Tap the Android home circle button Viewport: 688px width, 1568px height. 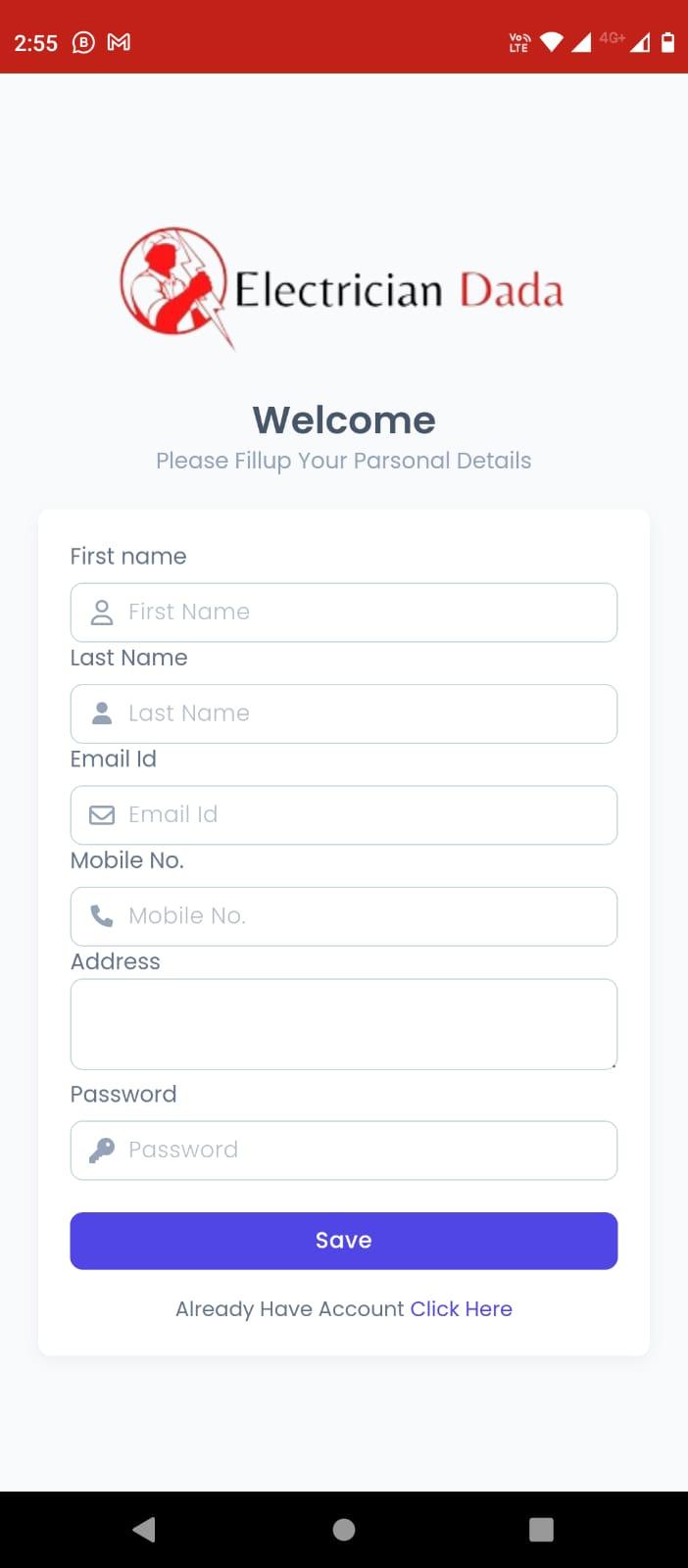(x=344, y=1530)
